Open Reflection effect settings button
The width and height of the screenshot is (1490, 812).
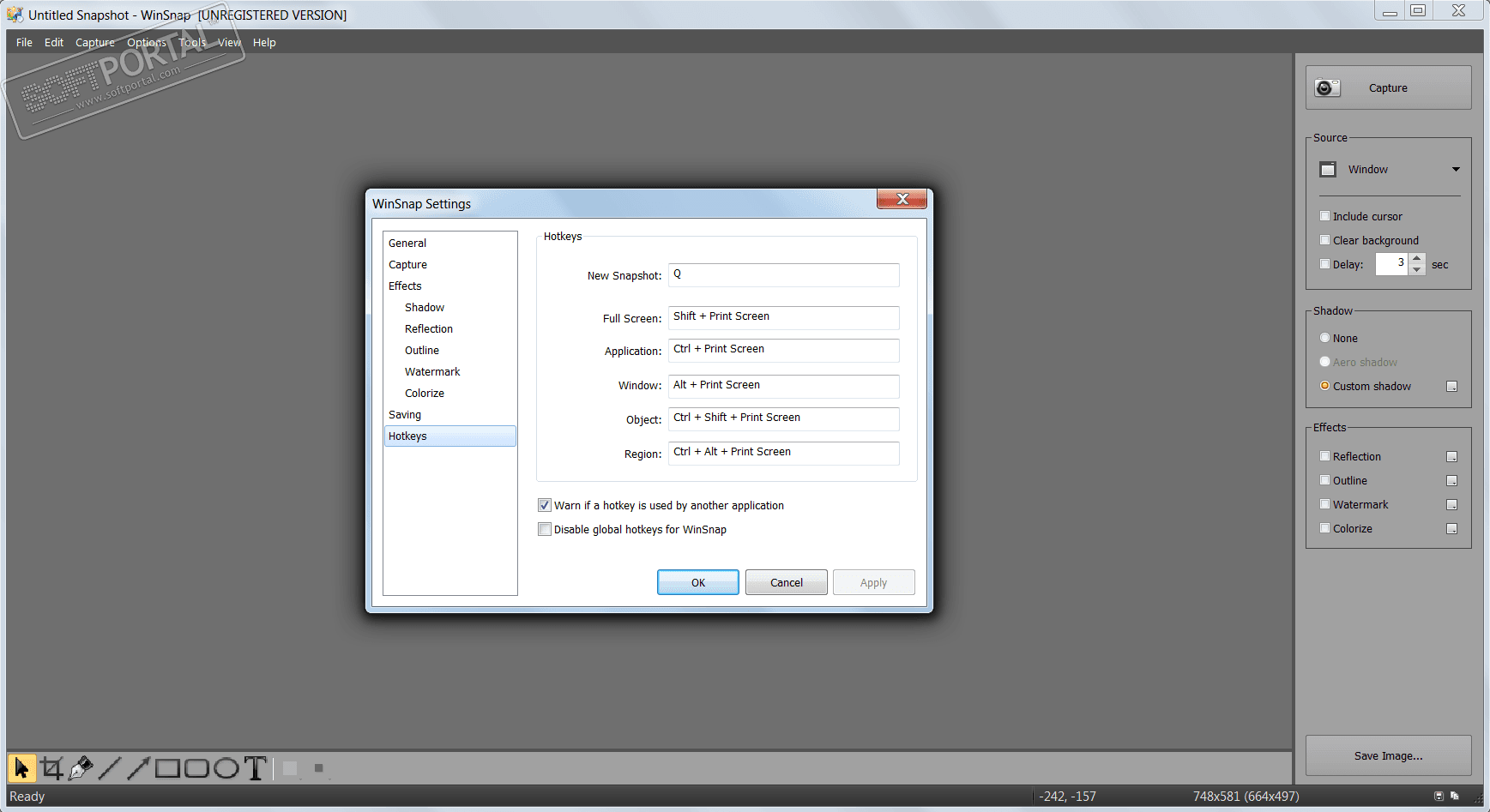[x=1451, y=457]
